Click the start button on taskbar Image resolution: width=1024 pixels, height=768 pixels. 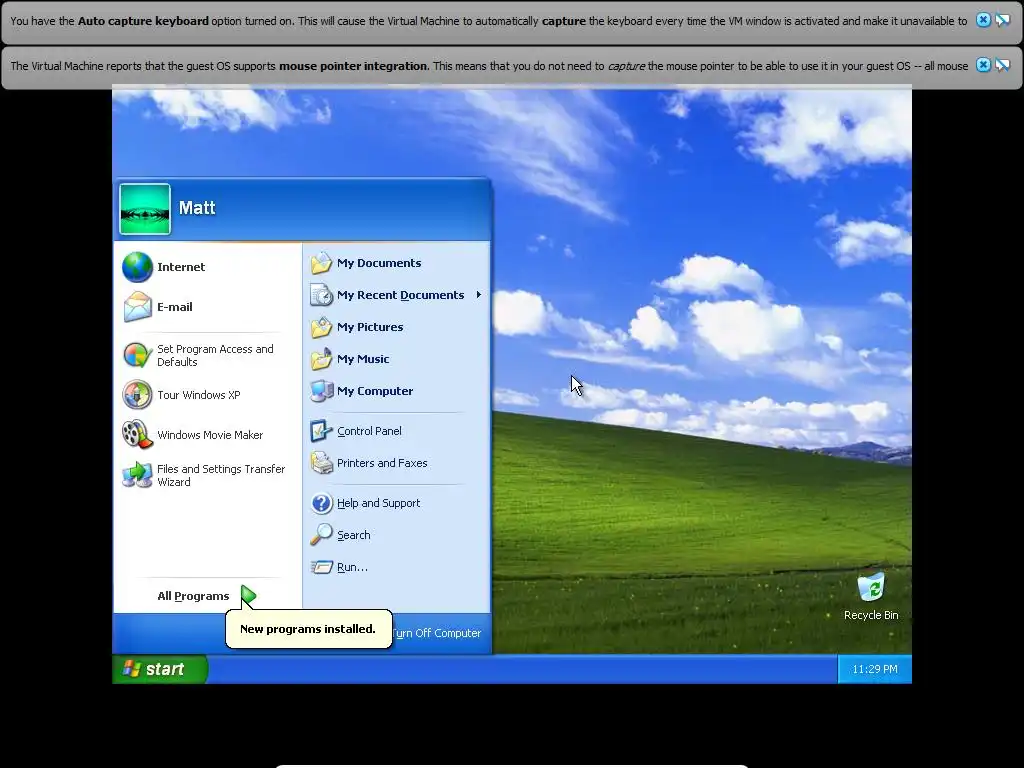click(160, 669)
